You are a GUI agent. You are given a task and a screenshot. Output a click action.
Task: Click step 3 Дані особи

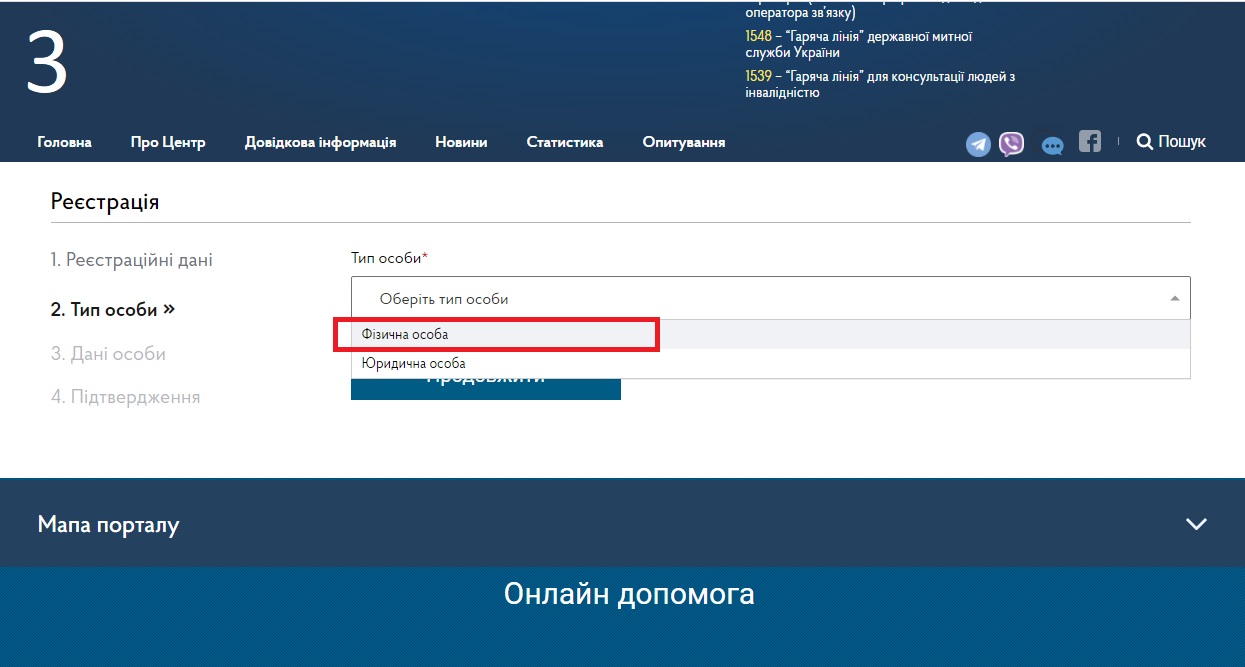(x=108, y=354)
